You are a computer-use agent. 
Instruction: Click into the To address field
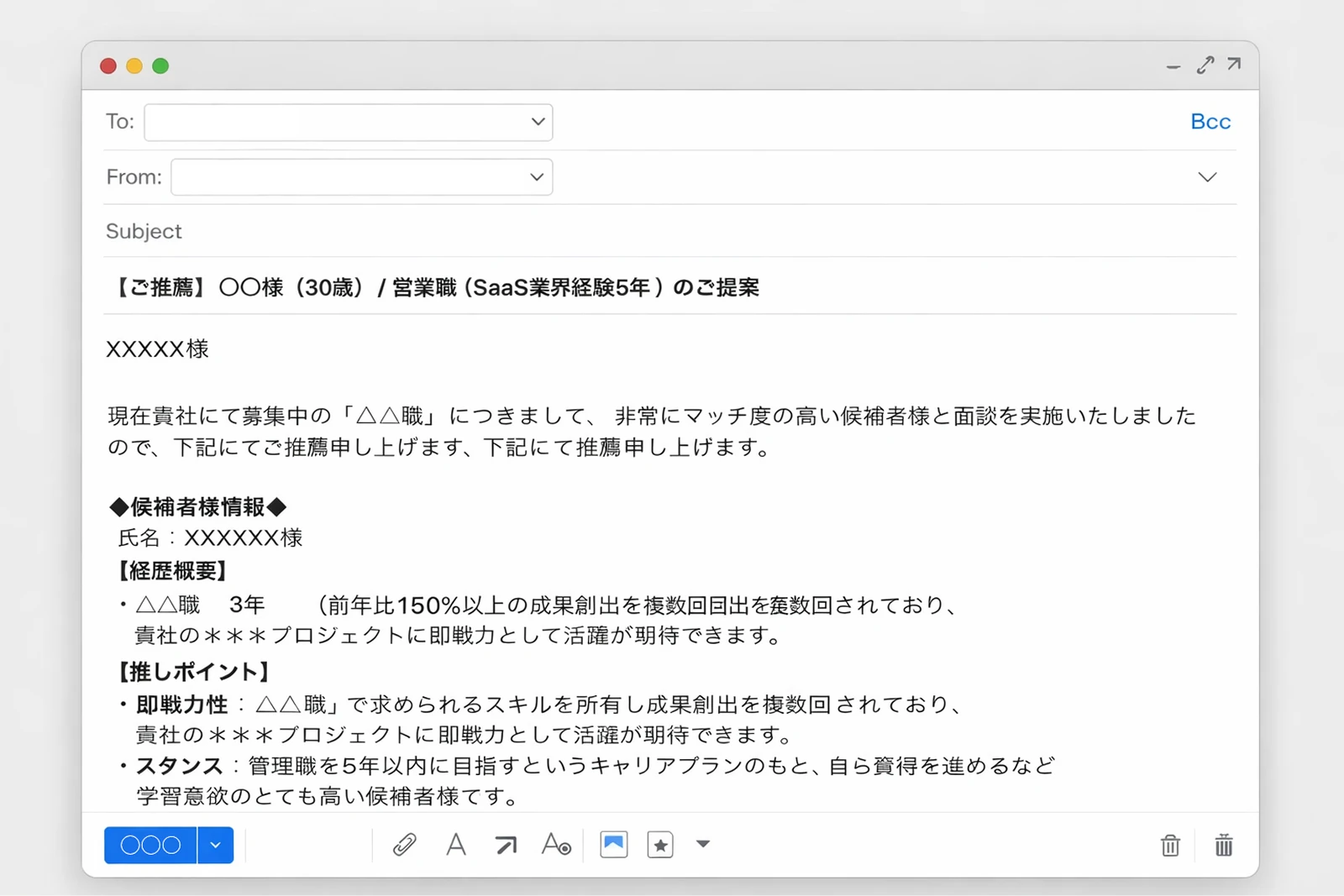[x=348, y=123]
